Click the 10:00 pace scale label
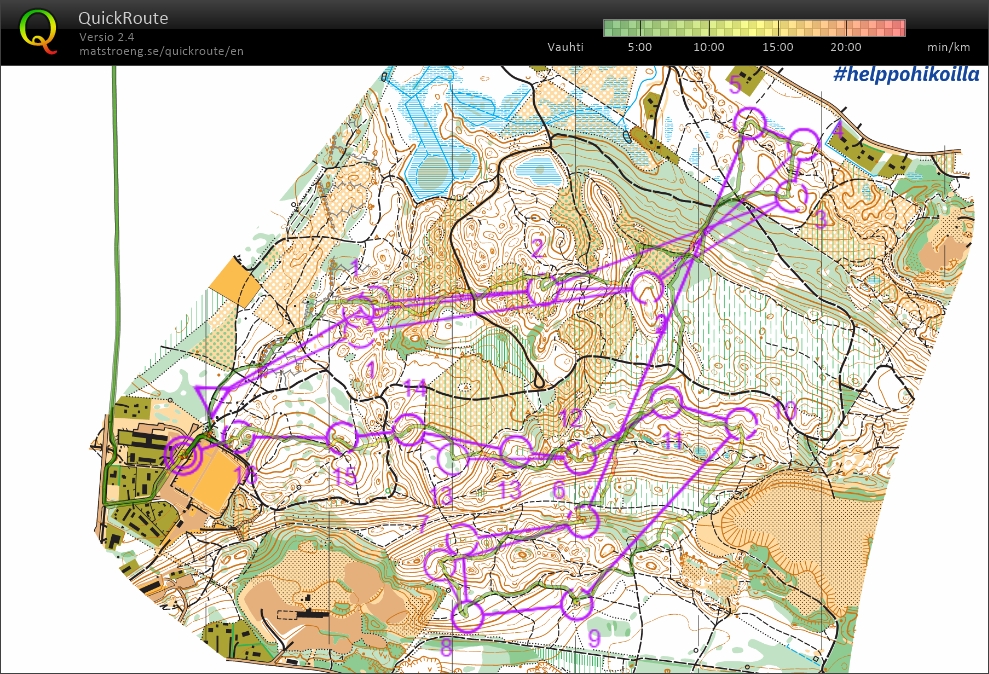 708,47
